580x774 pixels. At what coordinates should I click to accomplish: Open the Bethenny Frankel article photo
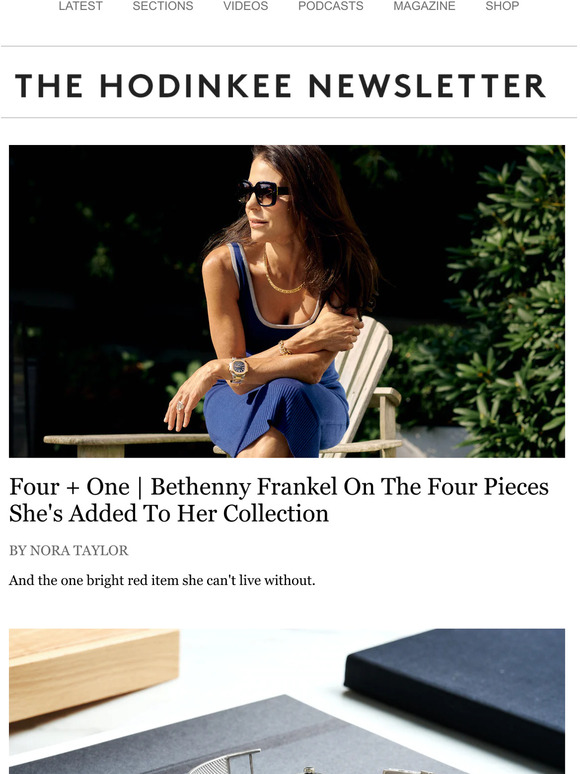coord(287,301)
